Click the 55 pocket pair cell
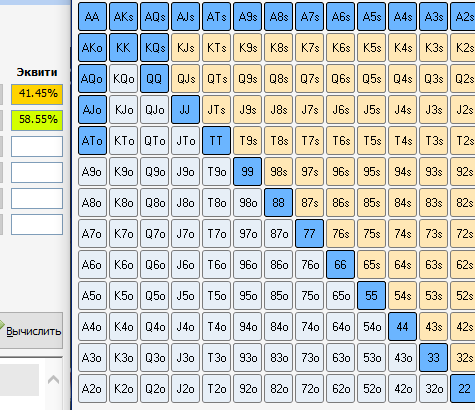 [371, 295]
